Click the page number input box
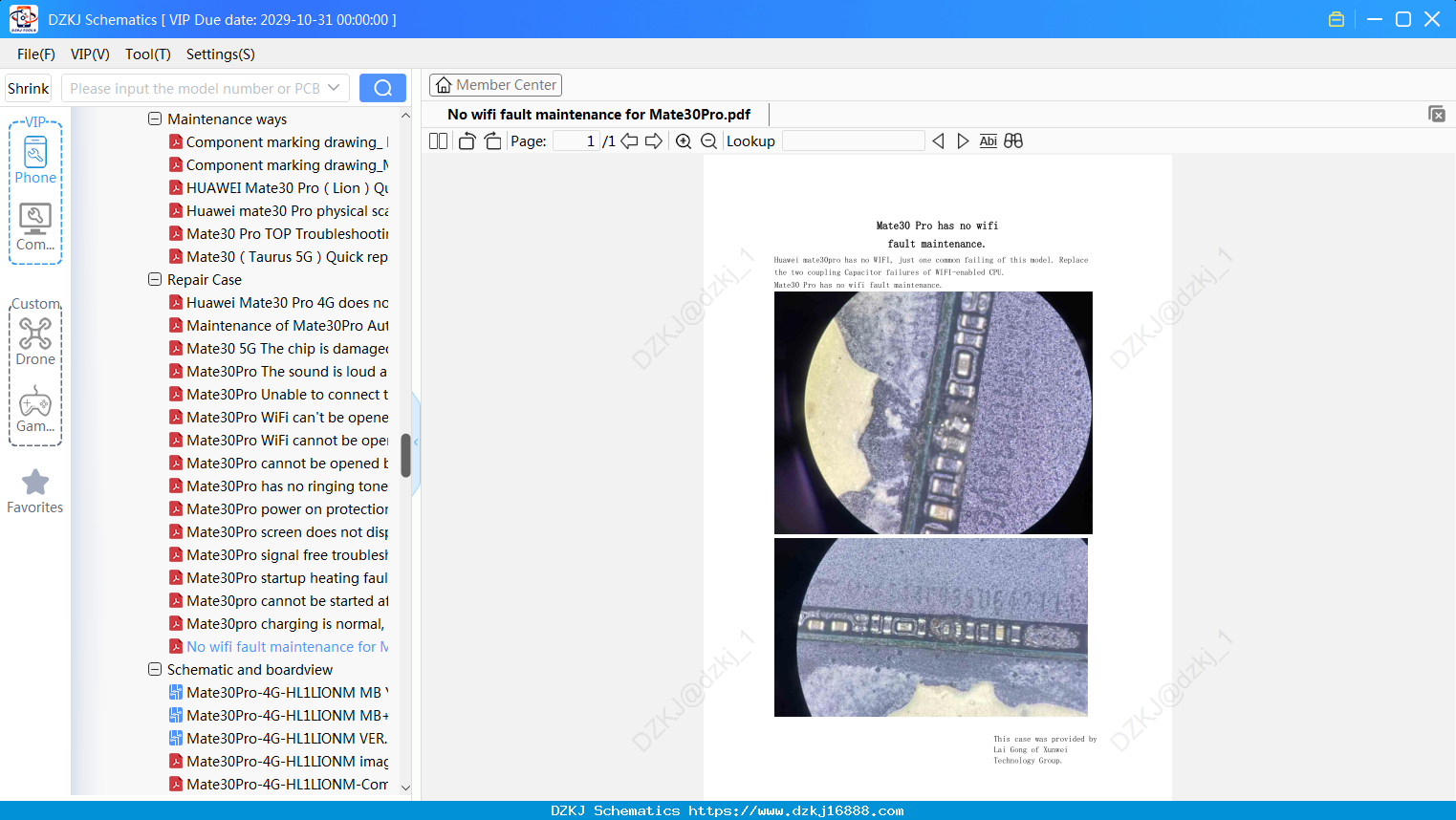This screenshot has width=1456, height=820. tap(576, 141)
